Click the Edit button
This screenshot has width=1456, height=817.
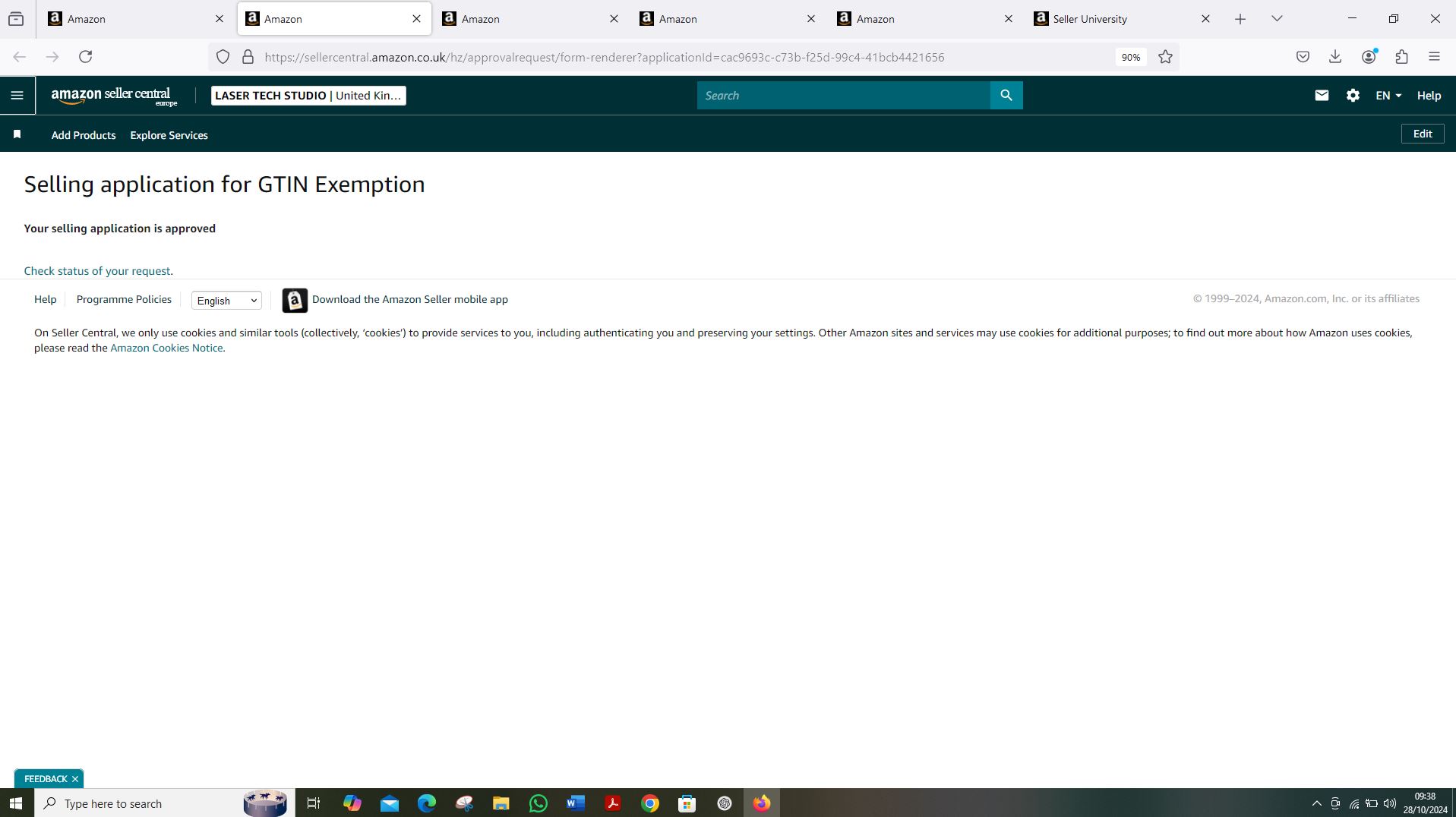click(x=1422, y=134)
